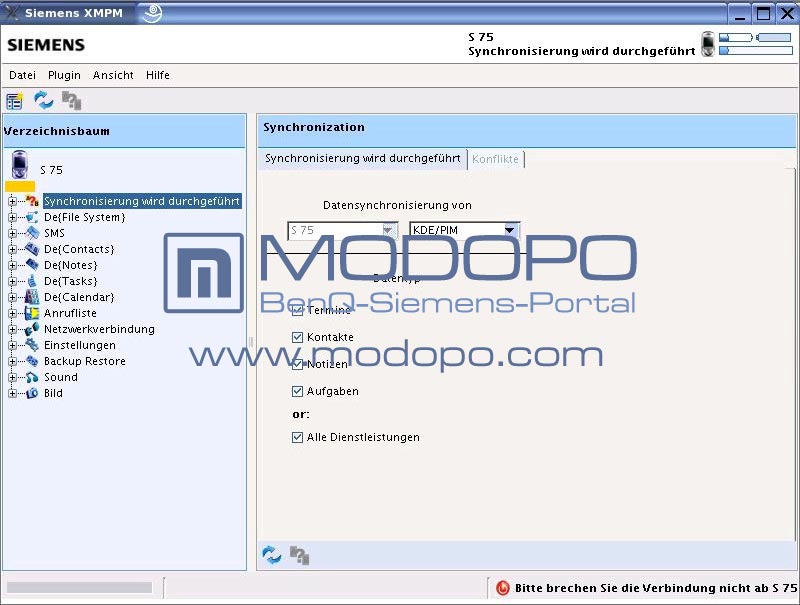The height and width of the screenshot is (605, 800).
Task: Expand the De{File System} tree node
Action: pyautogui.click(x=12, y=217)
